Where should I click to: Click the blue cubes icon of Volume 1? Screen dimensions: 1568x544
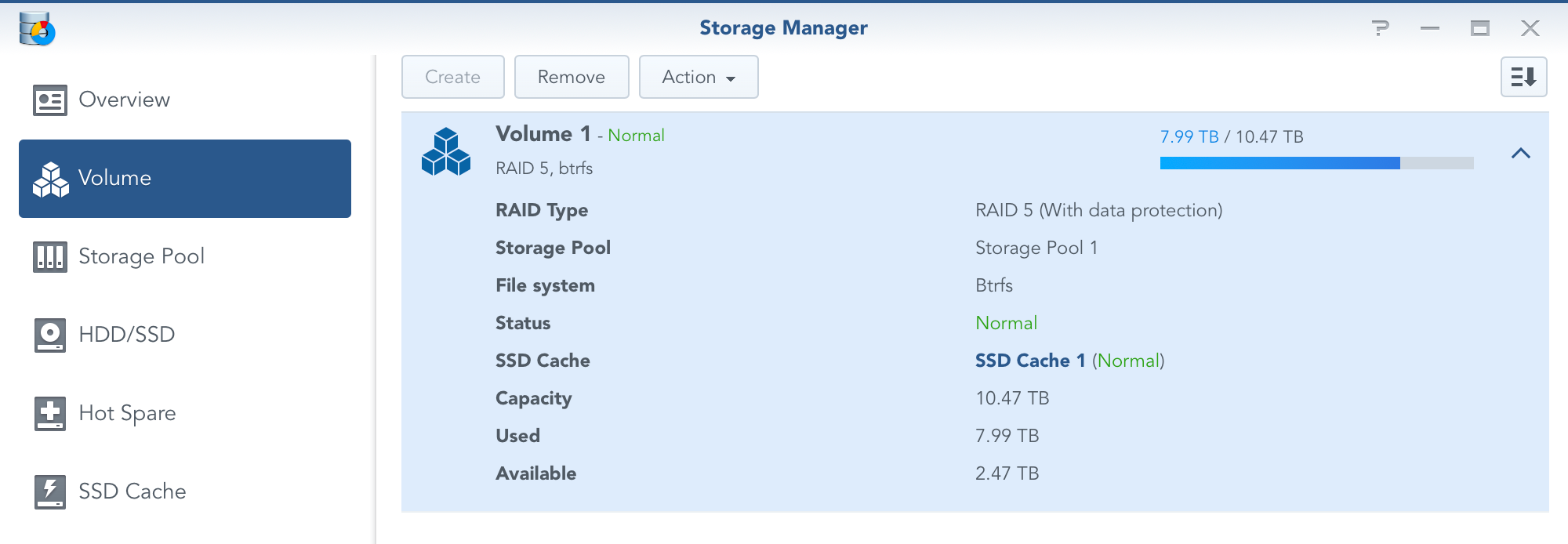pos(446,151)
